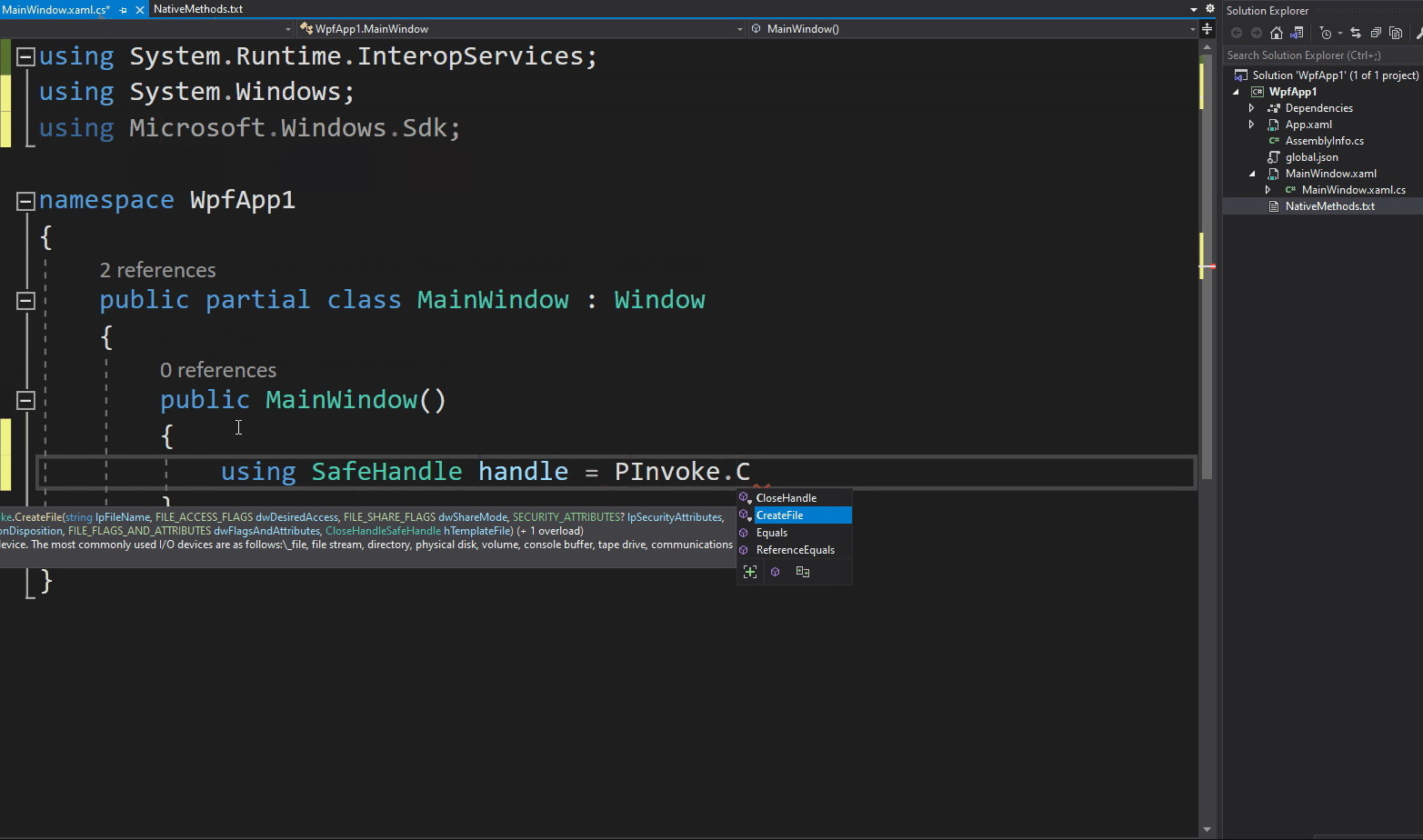This screenshot has width=1423, height=840.
Task: Collapse the namespace WpfApp1 code block
Action: 25,201
